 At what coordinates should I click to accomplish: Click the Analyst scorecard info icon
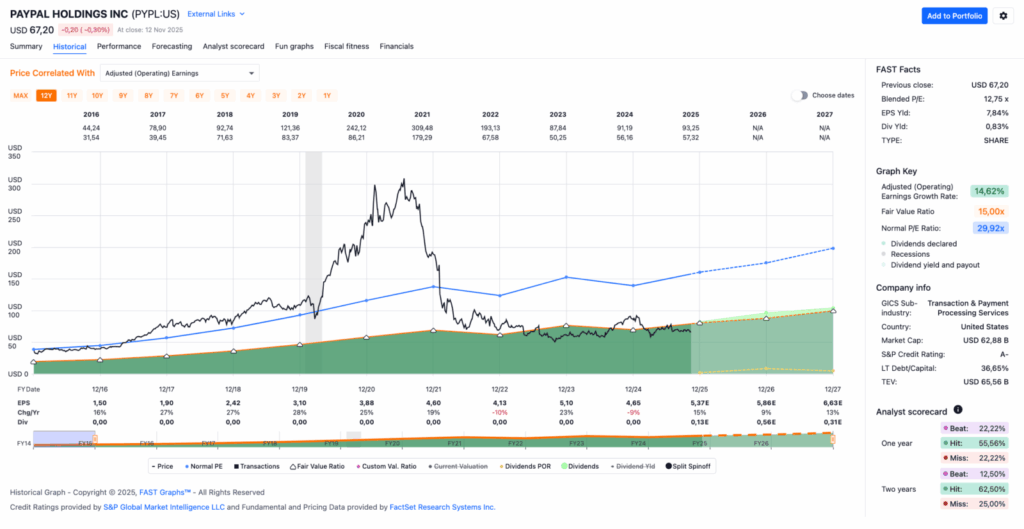click(x=958, y=409)
